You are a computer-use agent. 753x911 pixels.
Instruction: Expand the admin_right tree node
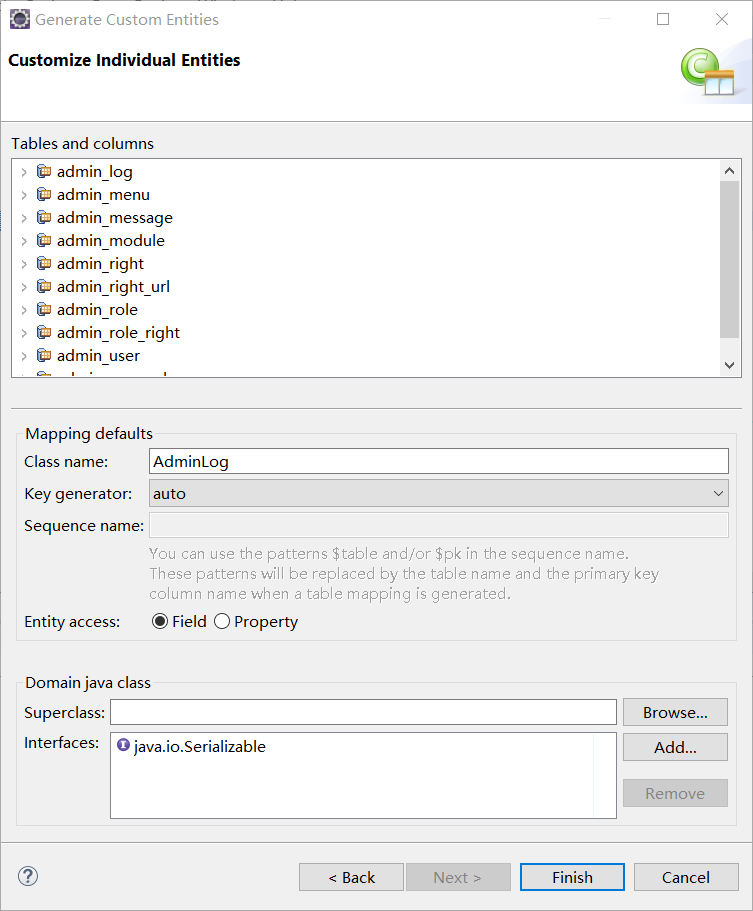[x=24, y=264]
